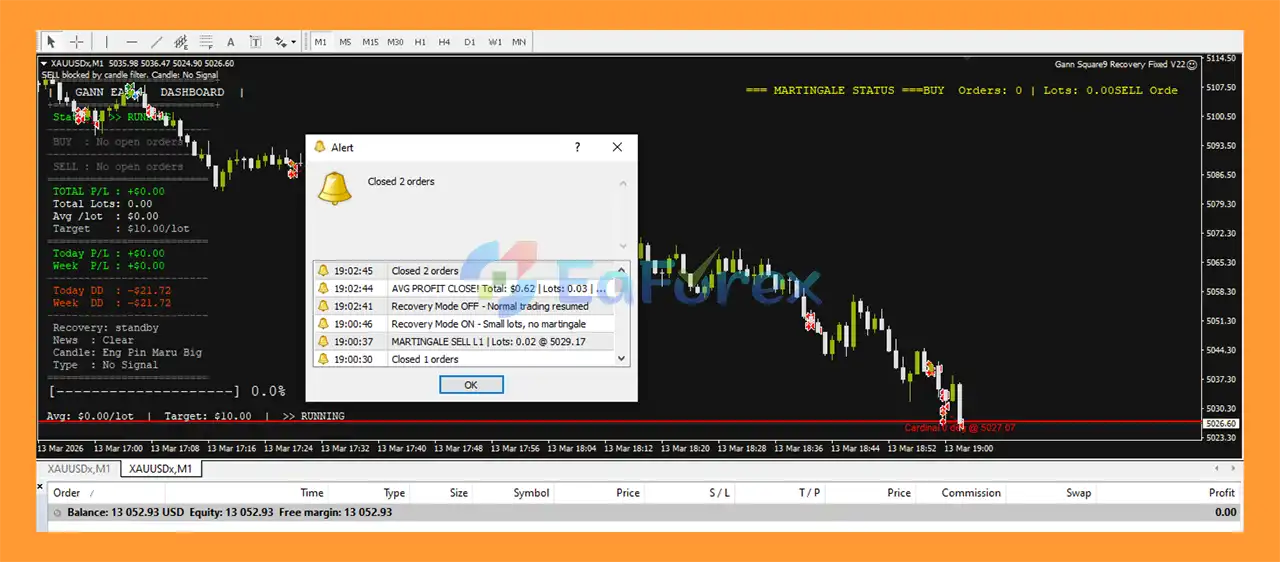The height and width of the screenshot is (562, 1280).
Task: Open the second XAUUSDx,M1 chart tab
Action: (x=163, y=468)
